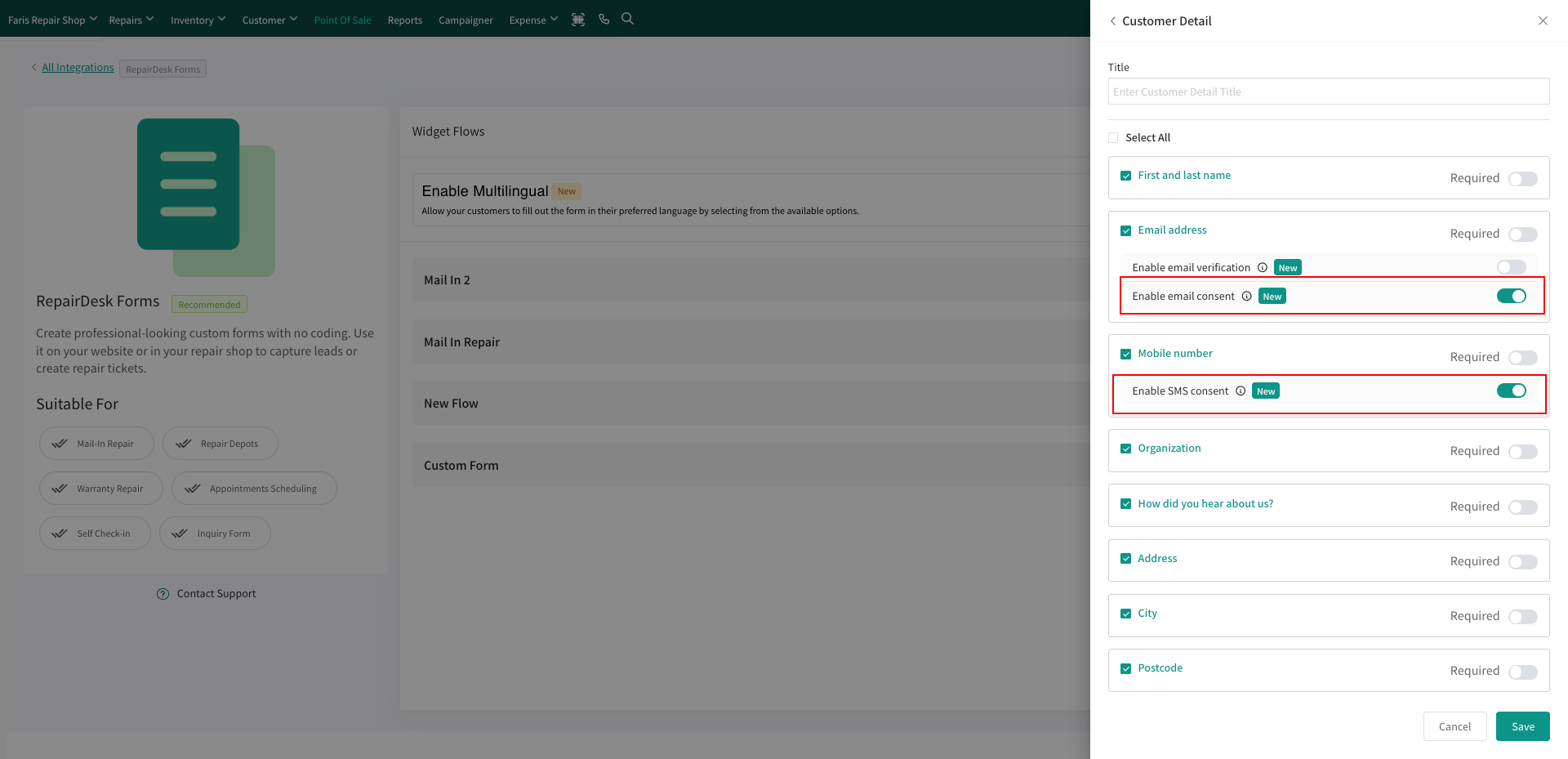Uncheck the Mobile number field

[1126, 354]
